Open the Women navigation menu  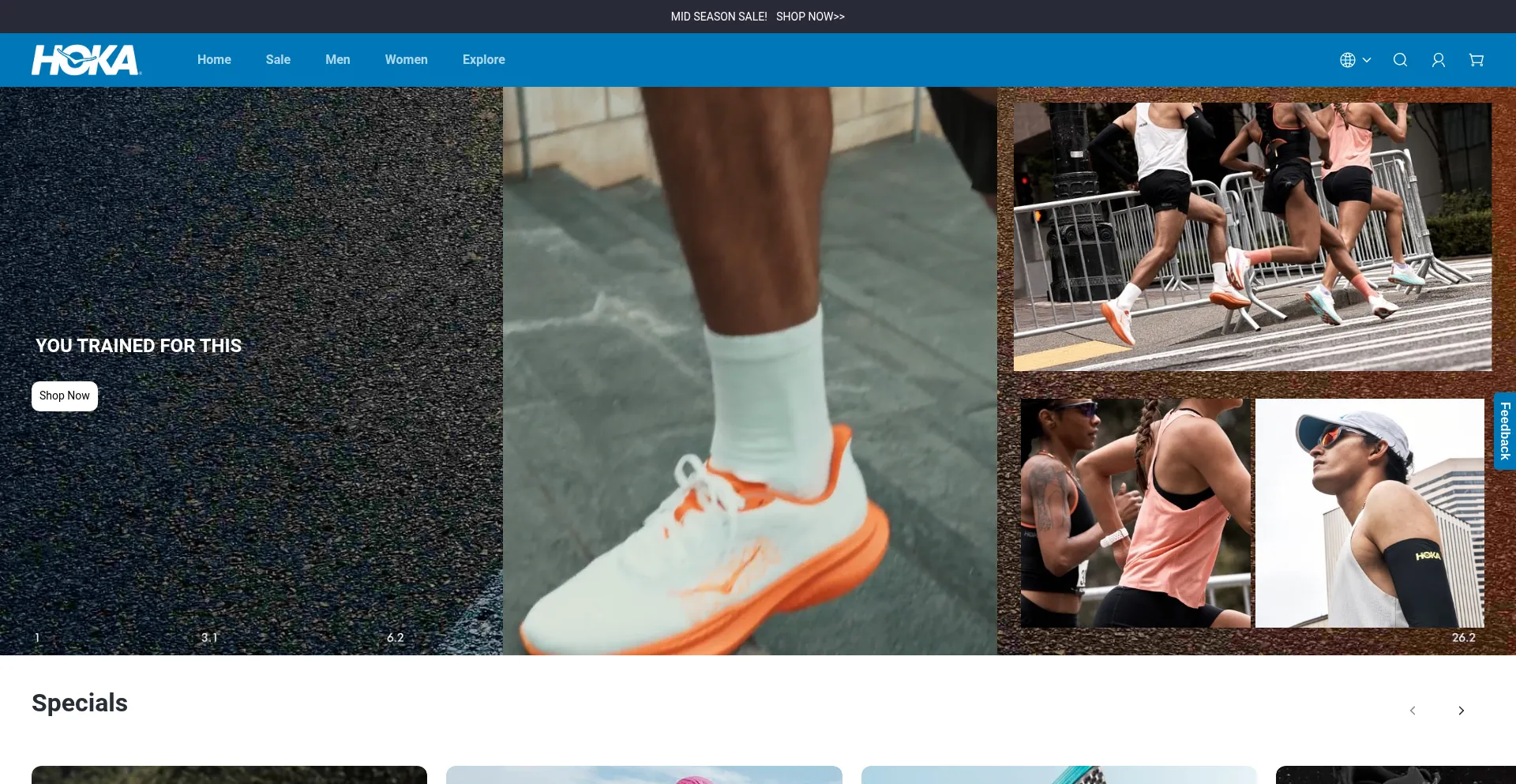pos(406,60)
